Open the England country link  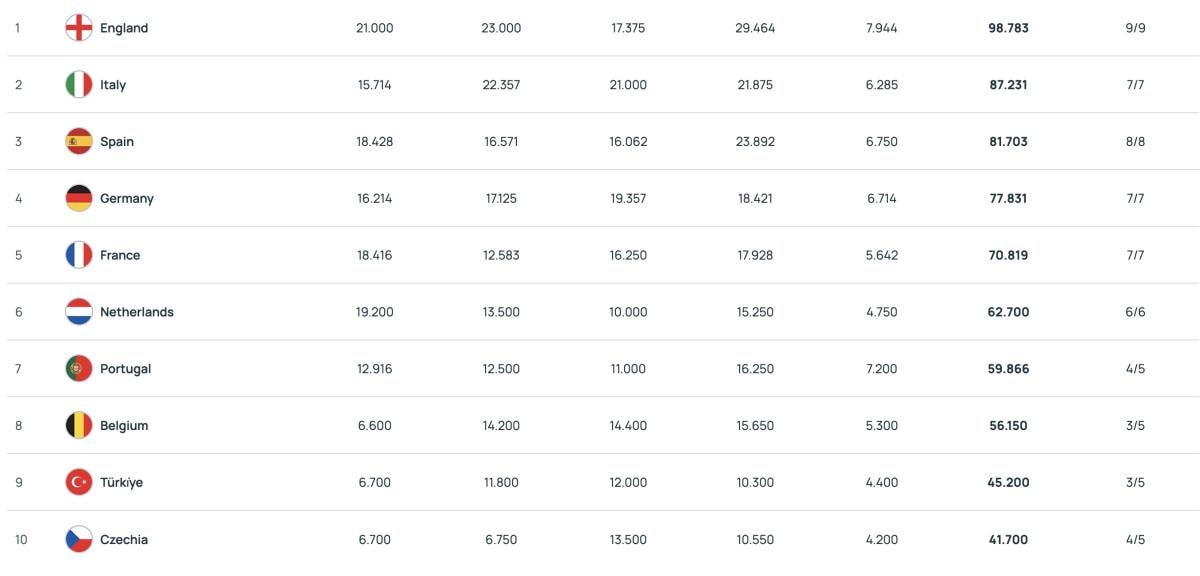[x=124, y=28]
